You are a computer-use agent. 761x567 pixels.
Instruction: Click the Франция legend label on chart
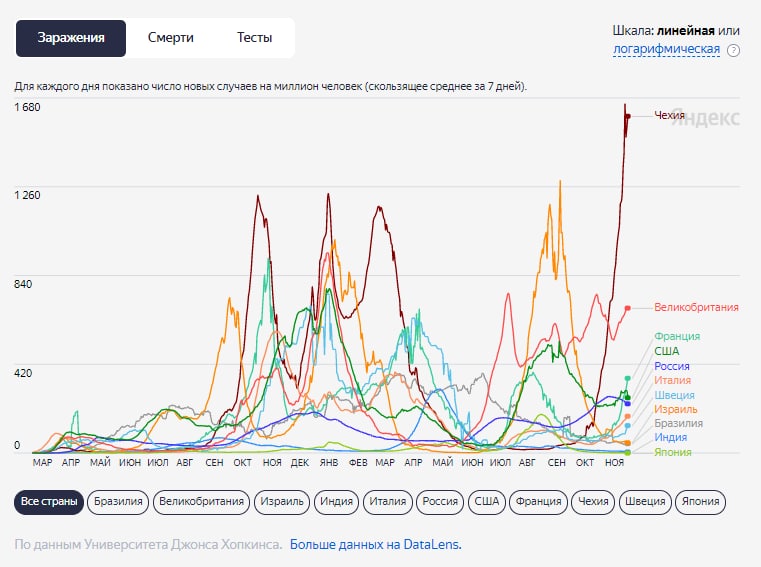click(x=677, y=336)
